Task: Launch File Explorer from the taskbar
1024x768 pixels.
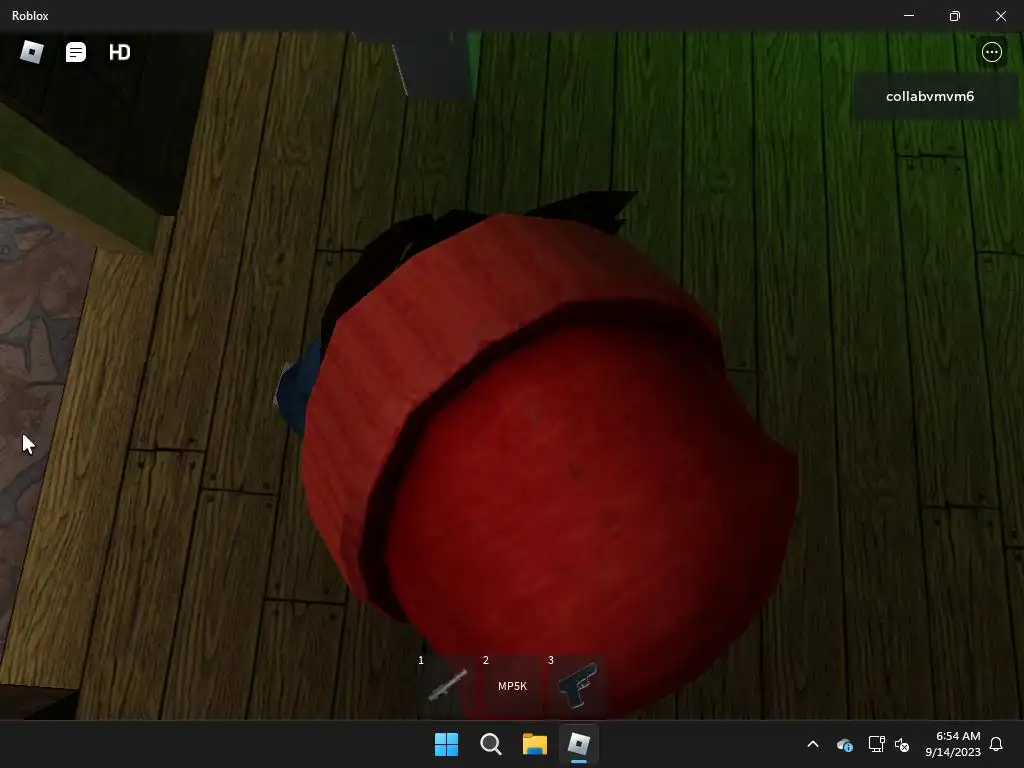Action: pos(534,744)
